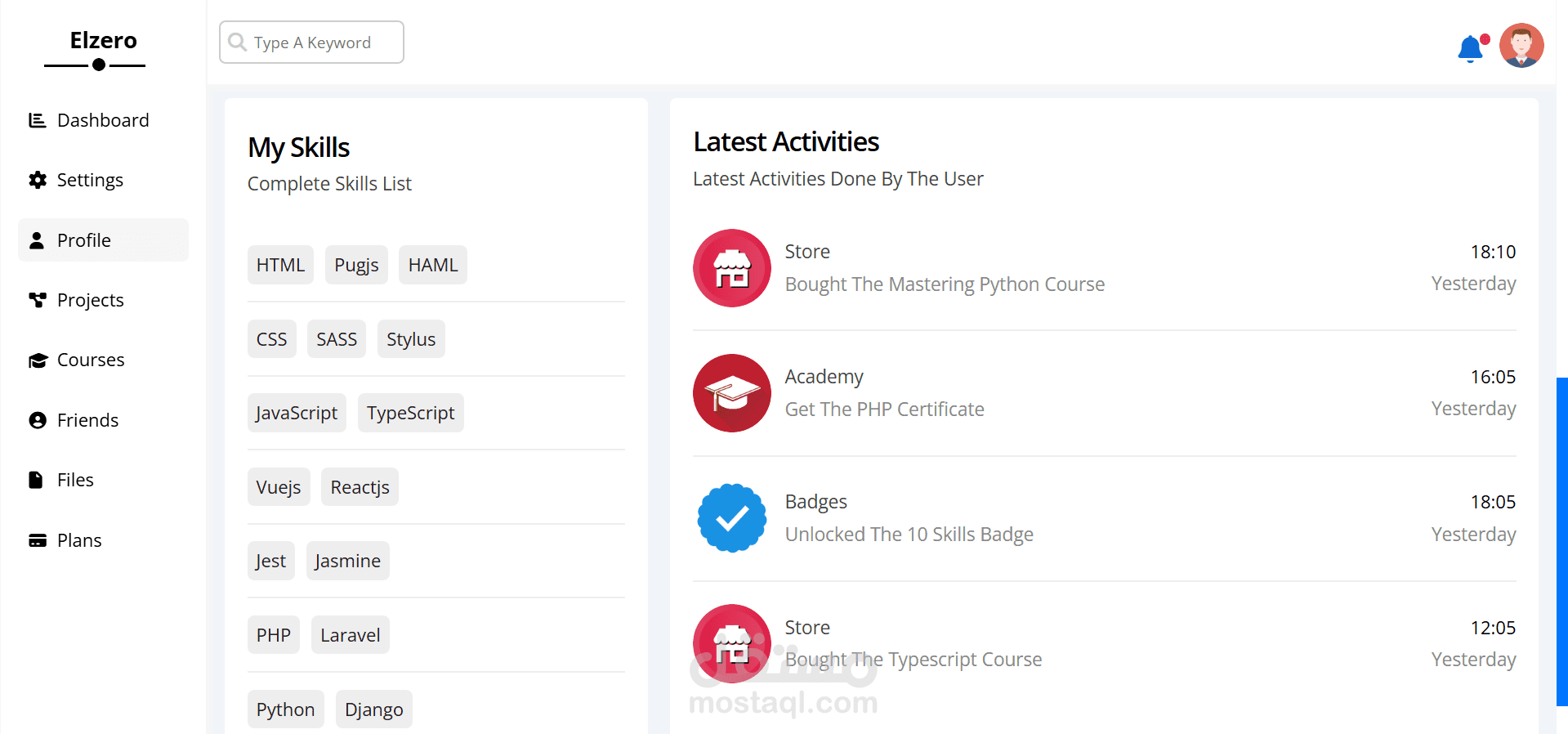Click the red Academy activity icon

(731, 393)
